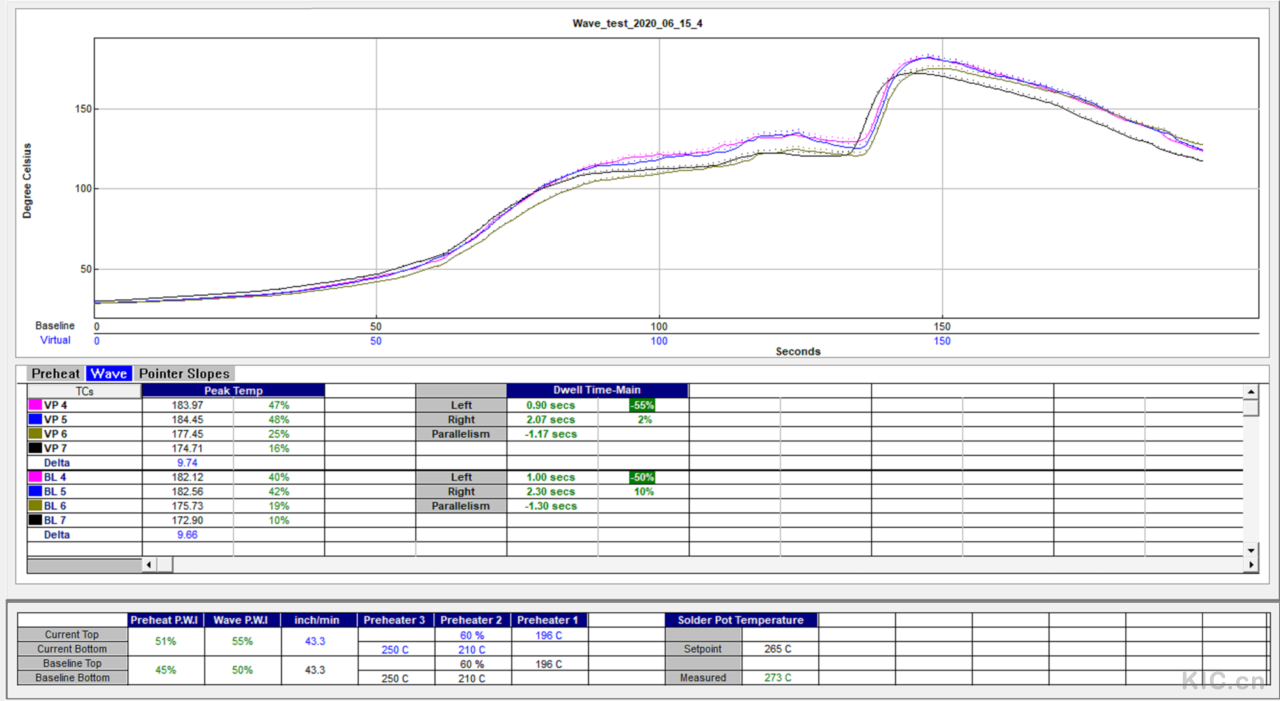
Task: Open the Pointer Slopes tab
Action: click(x=183, y=373)
